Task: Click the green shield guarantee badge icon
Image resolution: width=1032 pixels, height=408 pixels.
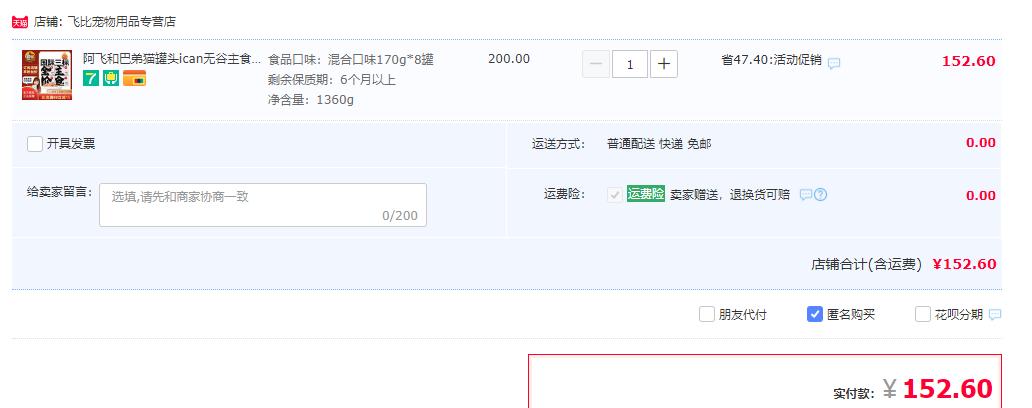Action: point(111,79)
